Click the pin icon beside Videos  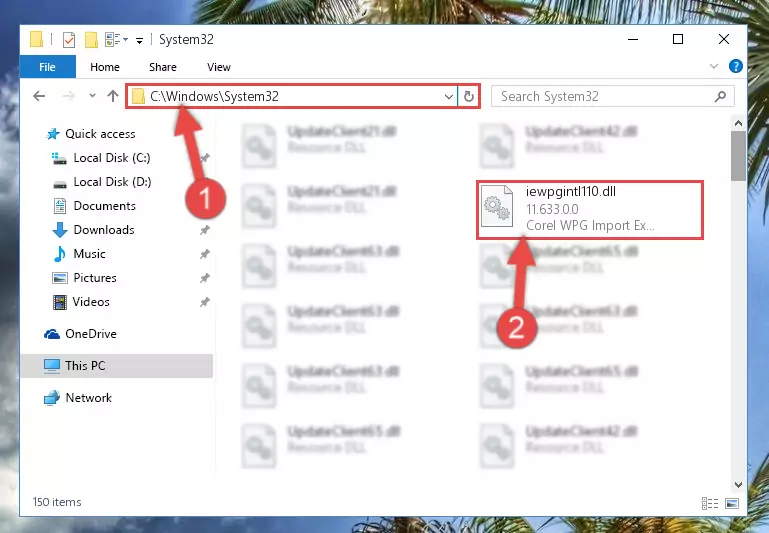[x=205, y=302]
